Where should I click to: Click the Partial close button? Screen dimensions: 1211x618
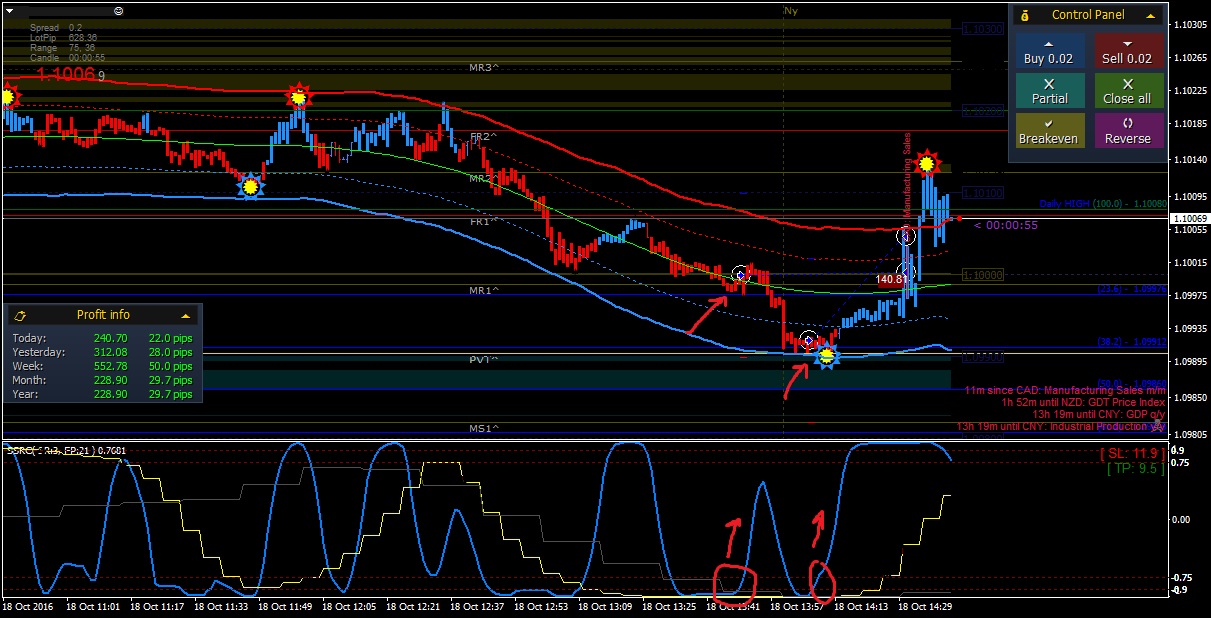(x=1048, y=91)
